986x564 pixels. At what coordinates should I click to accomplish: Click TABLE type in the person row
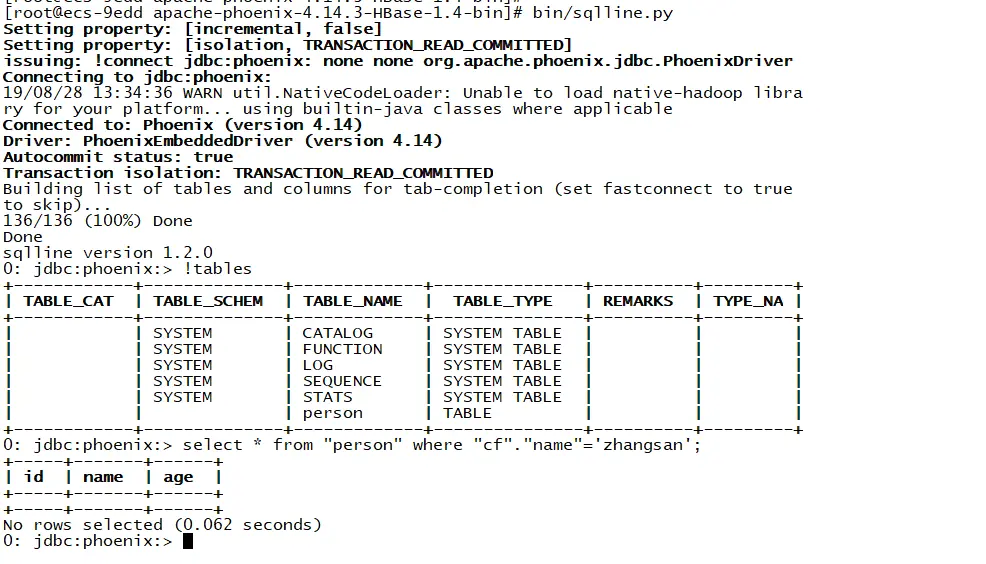[x=467, y=413]
